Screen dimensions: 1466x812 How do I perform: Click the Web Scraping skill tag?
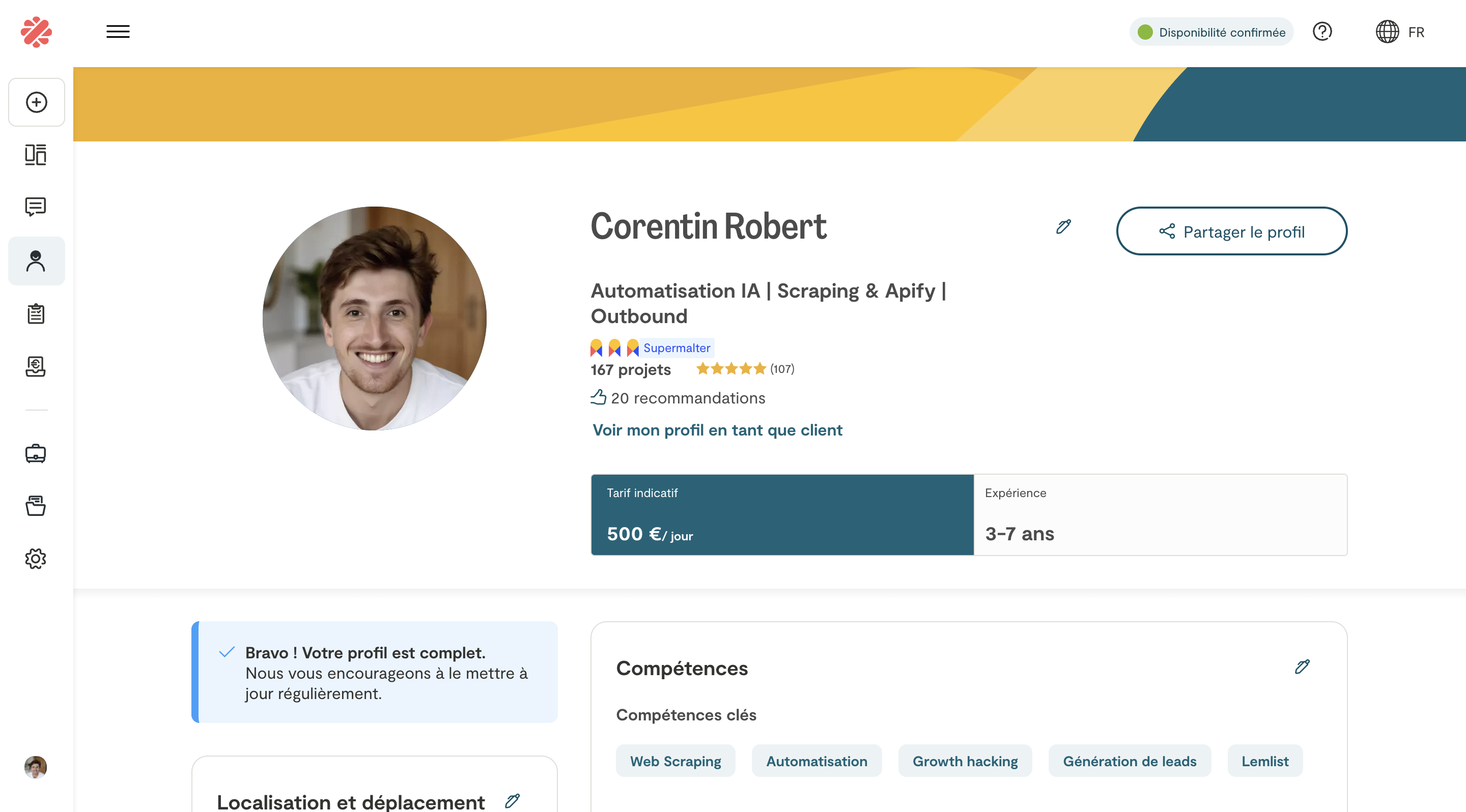click(675, 761)
